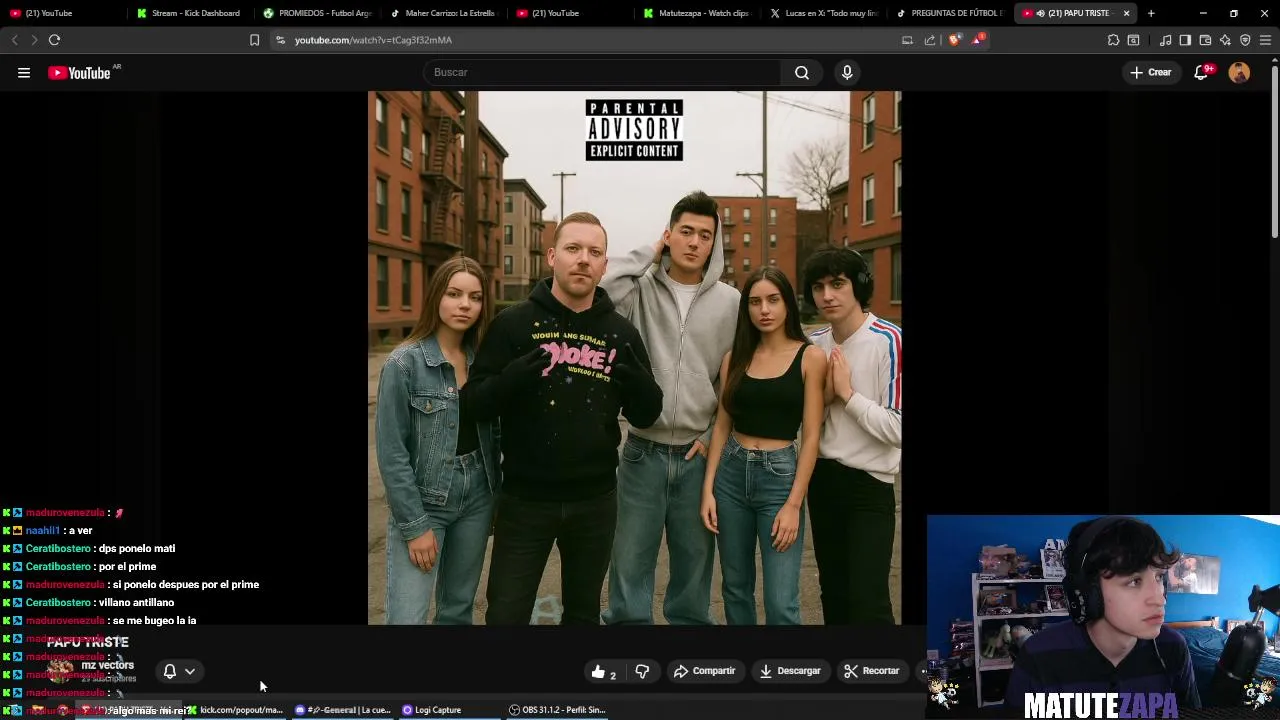Click the youtube.com URL in address bar
1280x720 pixels.
[373, 40]
